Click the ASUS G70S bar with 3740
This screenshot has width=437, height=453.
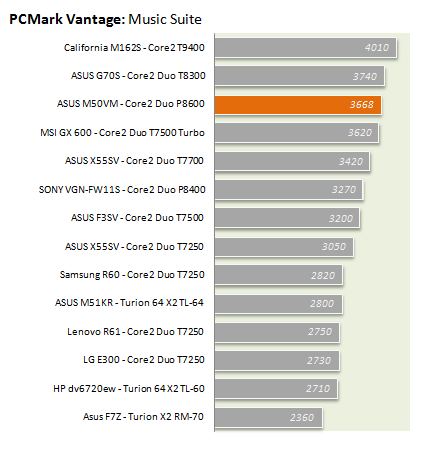pyautogui.click(x=300, y=76)
